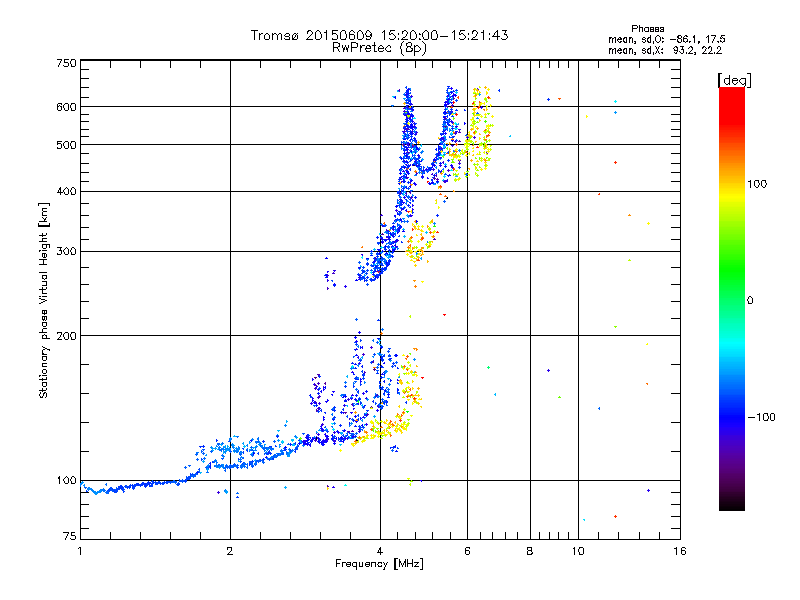Click x-axis tick label '6'
Image resolution: width=800 pixels, height=600 pixels.
(467, 551)
